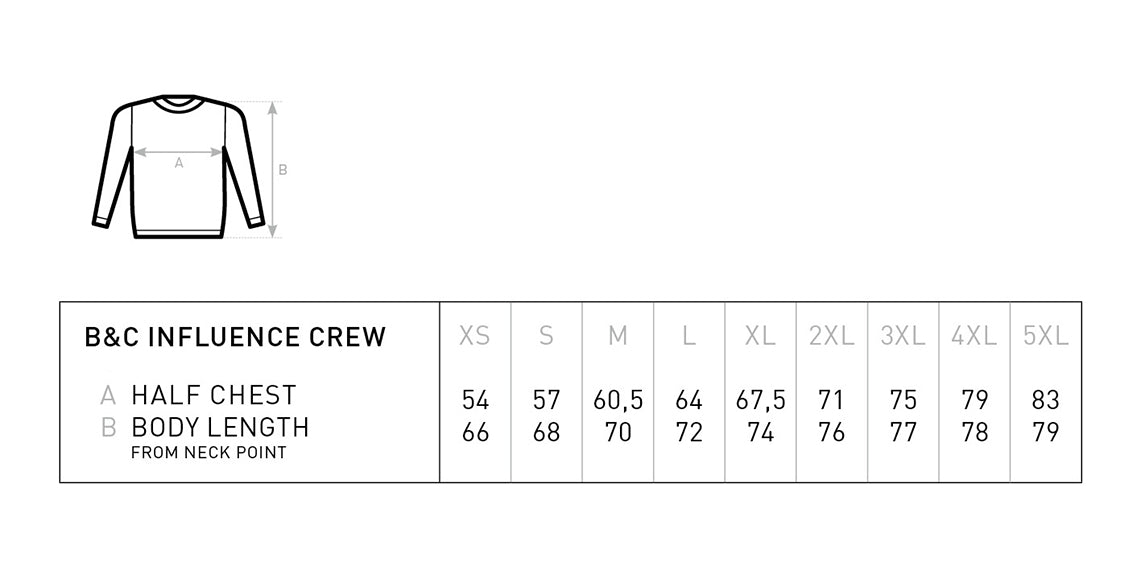
Task: Select the 4XL size column header
Action: click(974, 336)
